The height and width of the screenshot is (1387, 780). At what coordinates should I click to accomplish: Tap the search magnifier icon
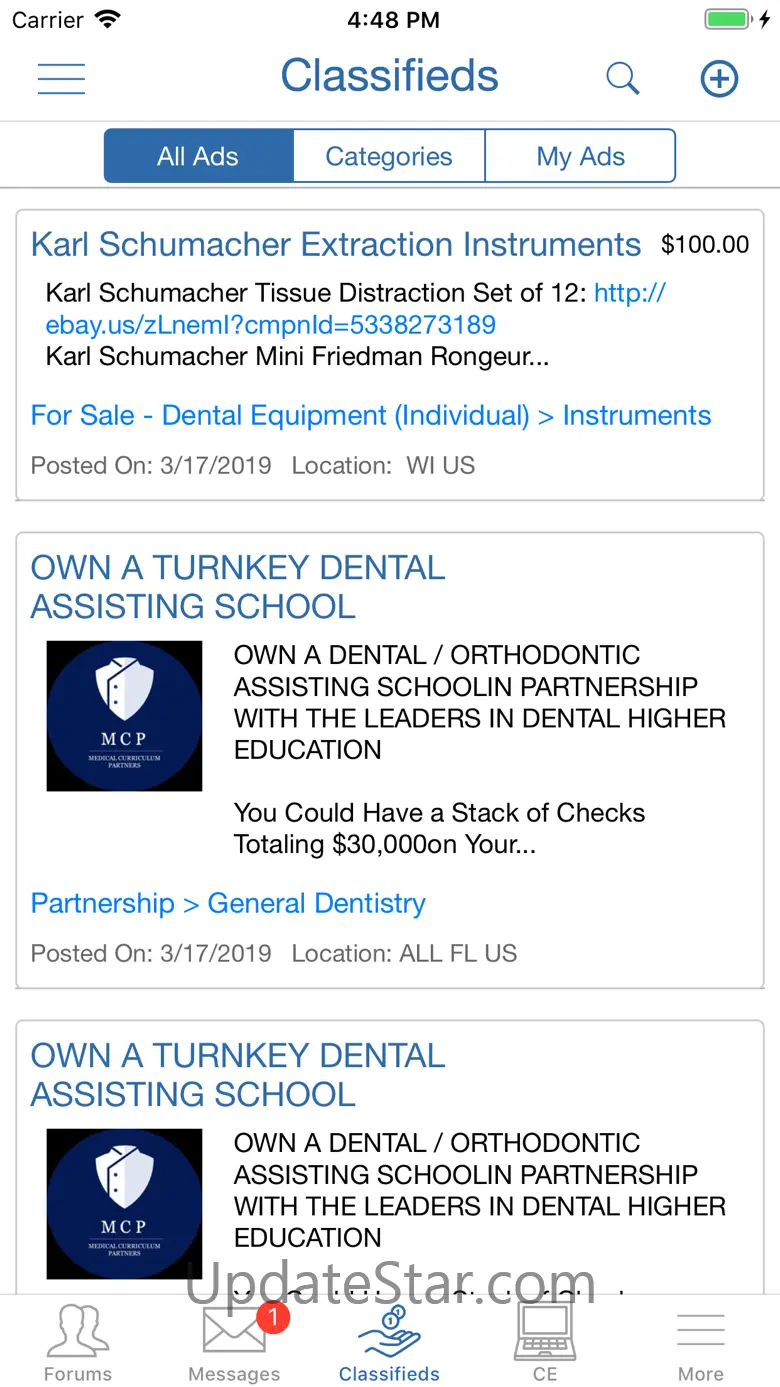(622, 78)
